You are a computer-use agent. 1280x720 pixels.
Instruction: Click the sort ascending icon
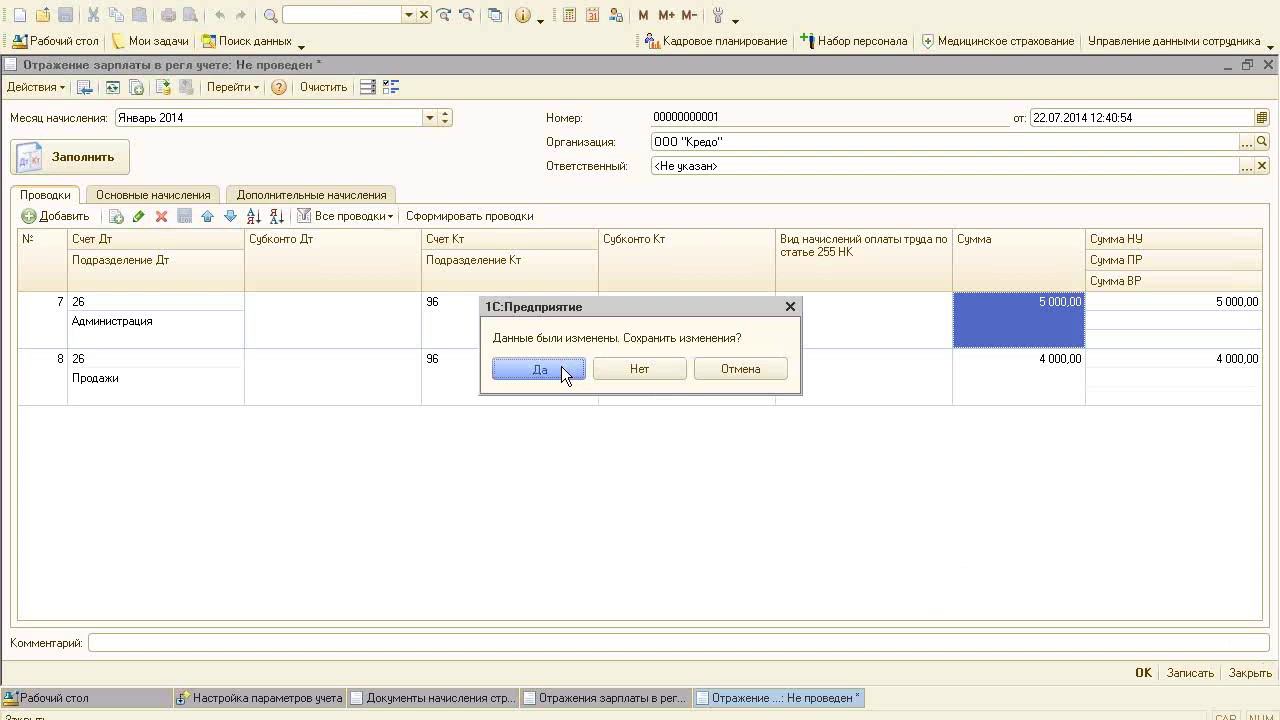[x=254, y=216]
